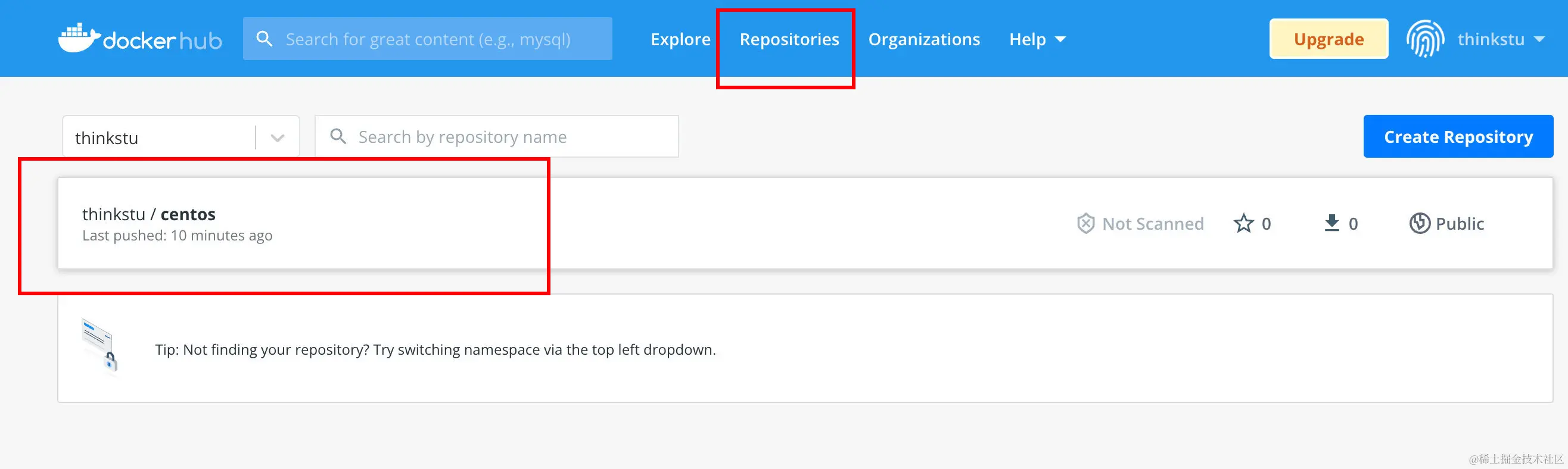Viewport: 1568px width, 469px height.
Task: Expand the thinkstu account menu
Action: point(1501,39)
